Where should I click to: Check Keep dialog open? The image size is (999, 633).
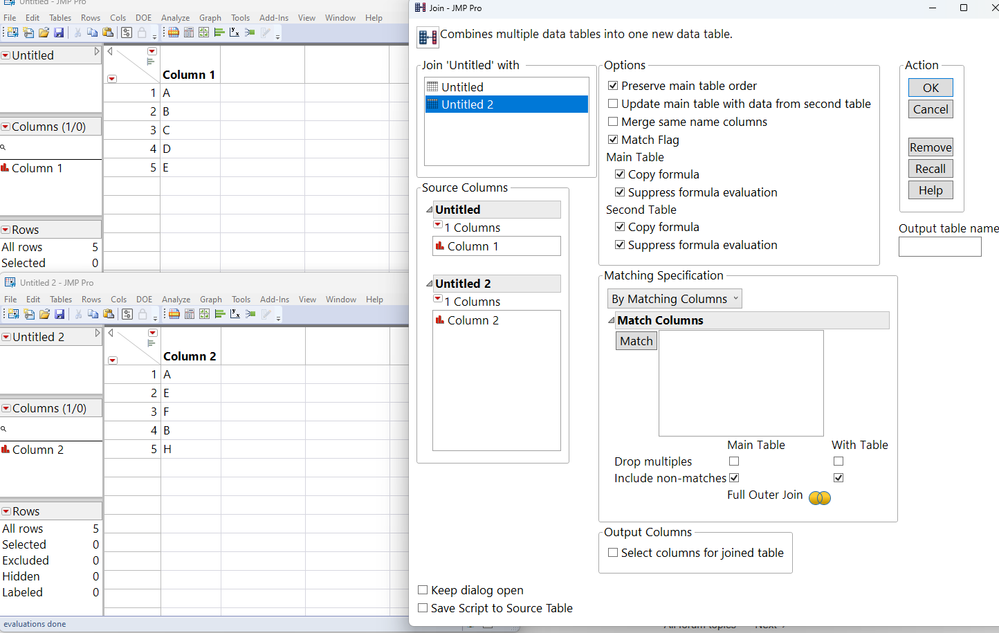[422, 590]
